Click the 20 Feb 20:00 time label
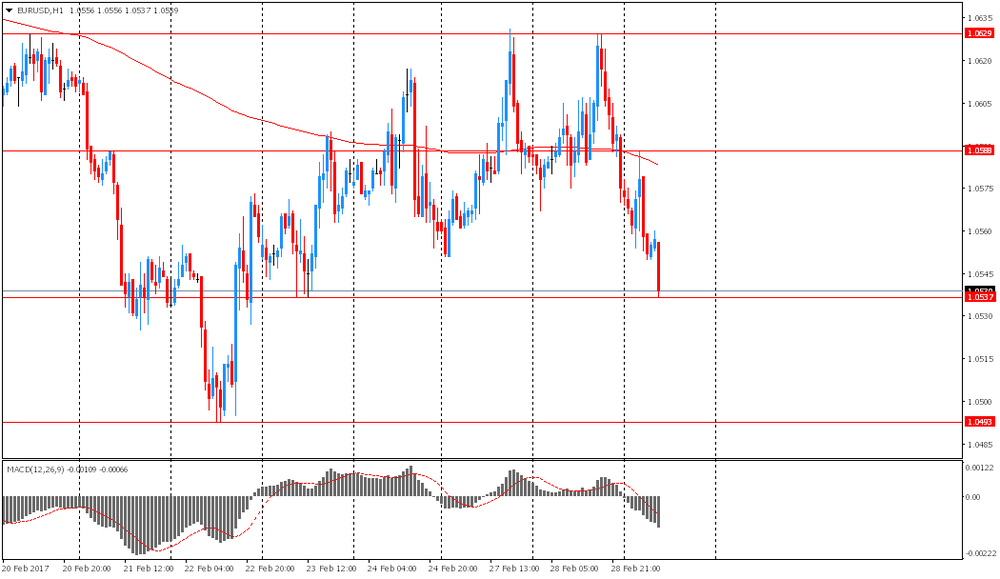Viewport: 1000px width, 579px height. click(x=87, y=568)
